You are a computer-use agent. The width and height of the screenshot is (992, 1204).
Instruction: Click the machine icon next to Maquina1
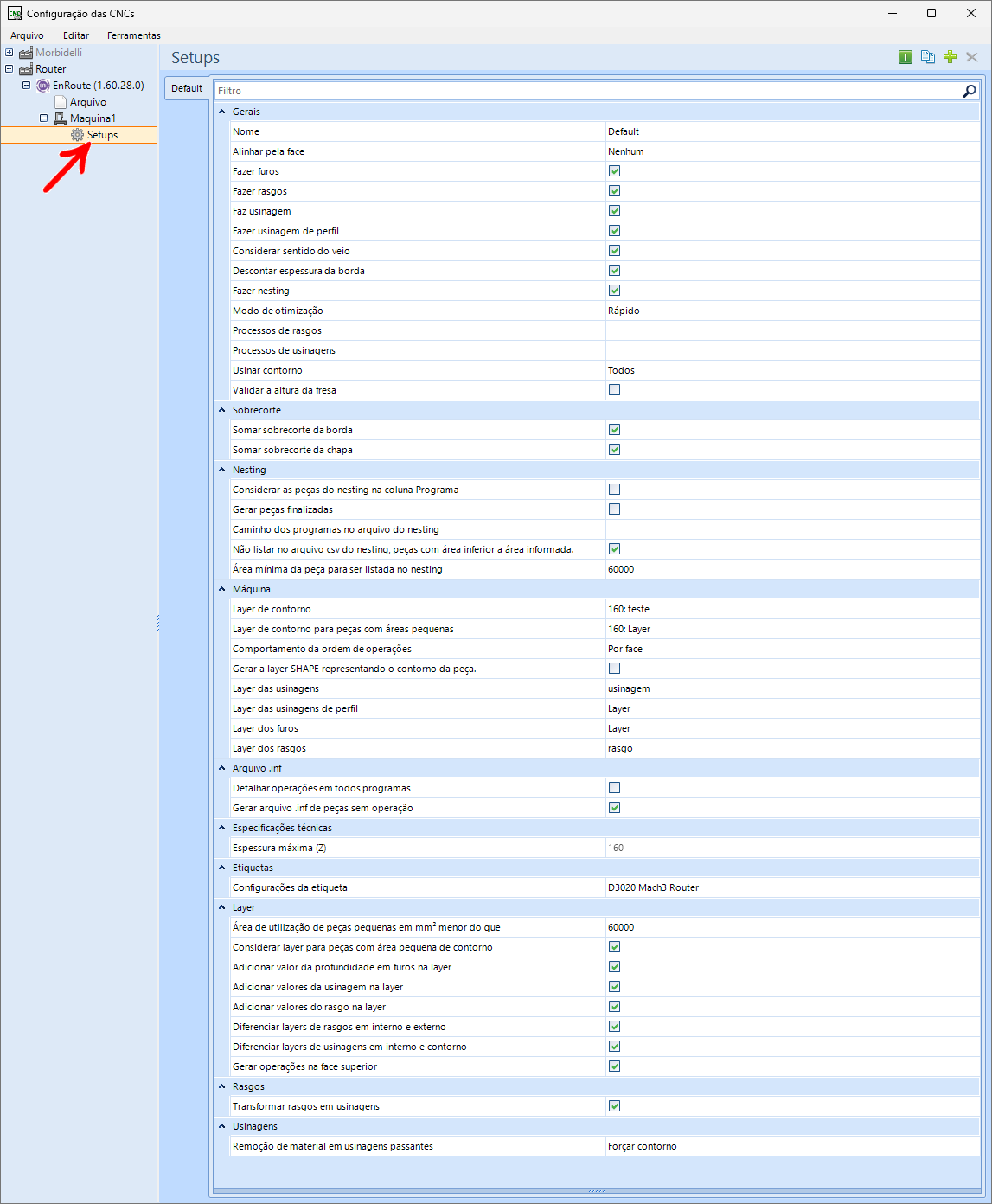[x=60, y=118]
